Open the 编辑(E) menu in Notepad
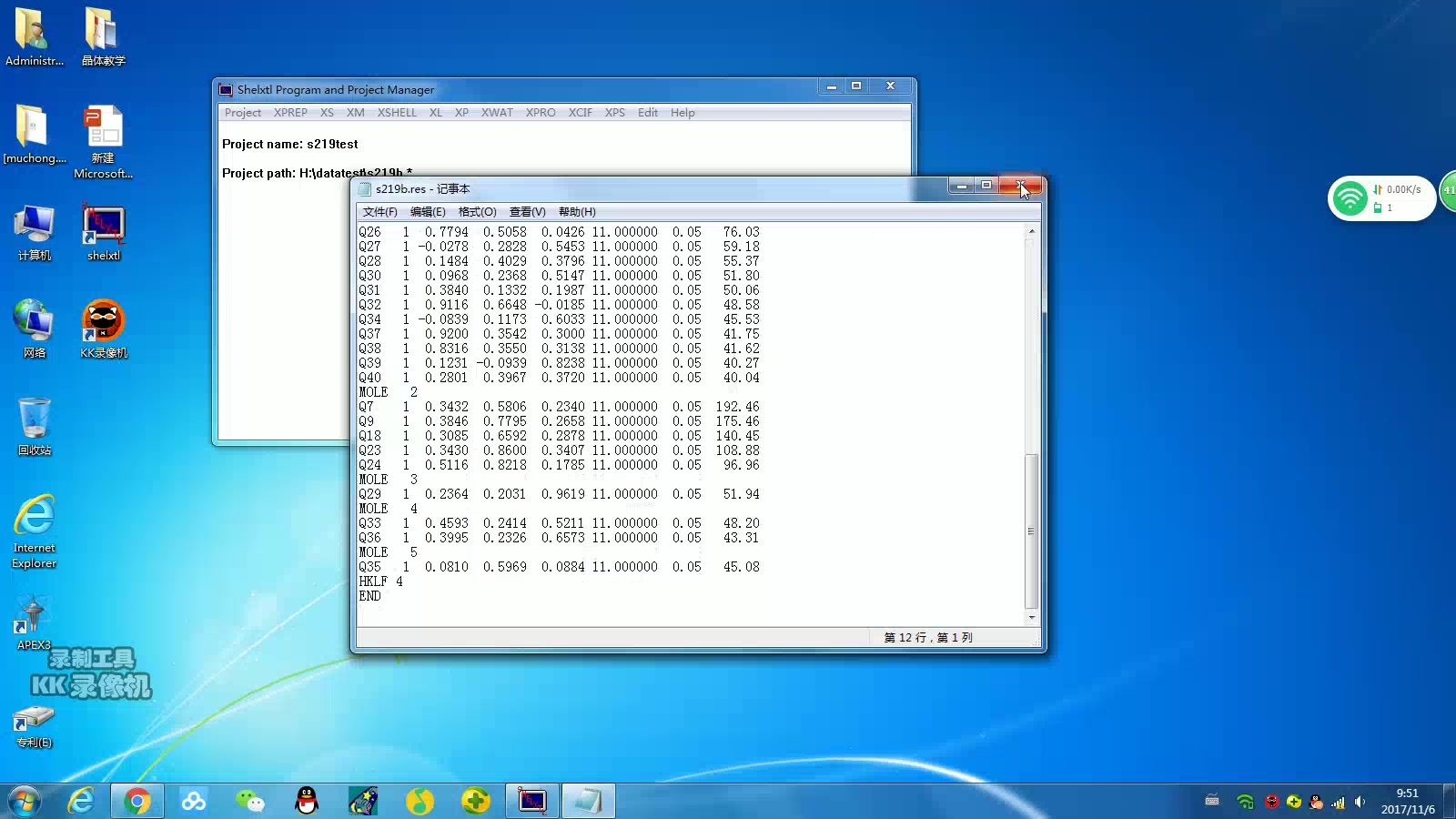Viewport: 1456px width, 819px height. [x=428, y=212]
